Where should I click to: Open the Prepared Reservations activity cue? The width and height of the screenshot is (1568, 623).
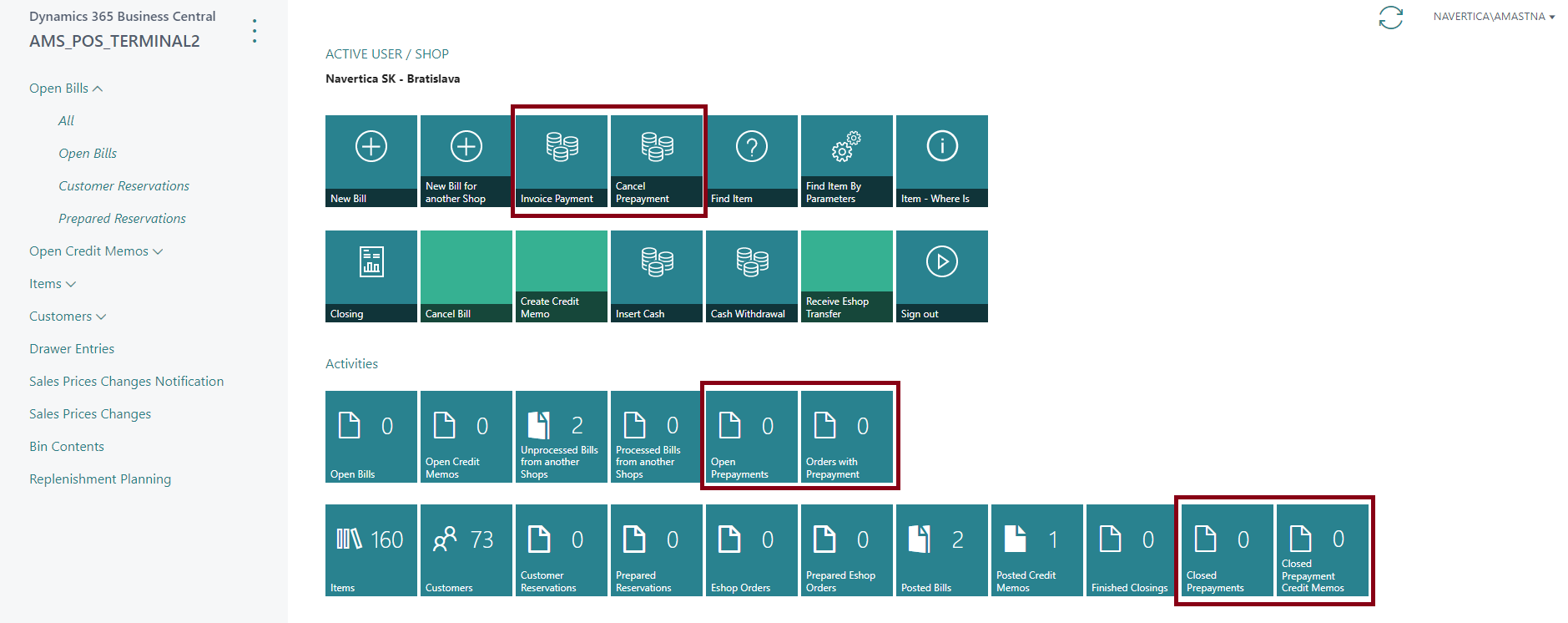(657, 550)
